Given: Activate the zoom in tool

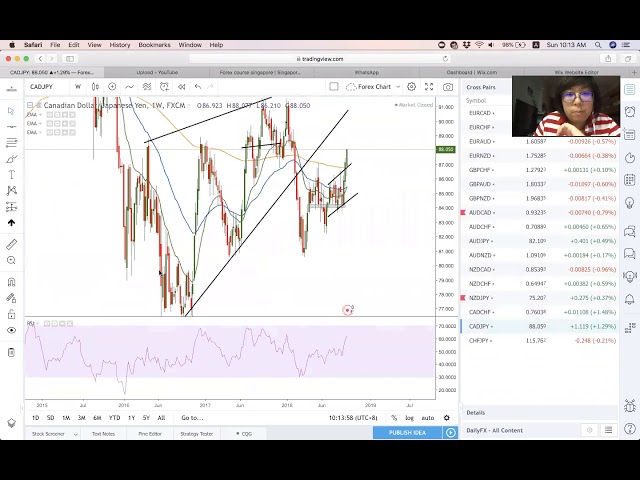Looking at the screenshot, I should [11, 260].
